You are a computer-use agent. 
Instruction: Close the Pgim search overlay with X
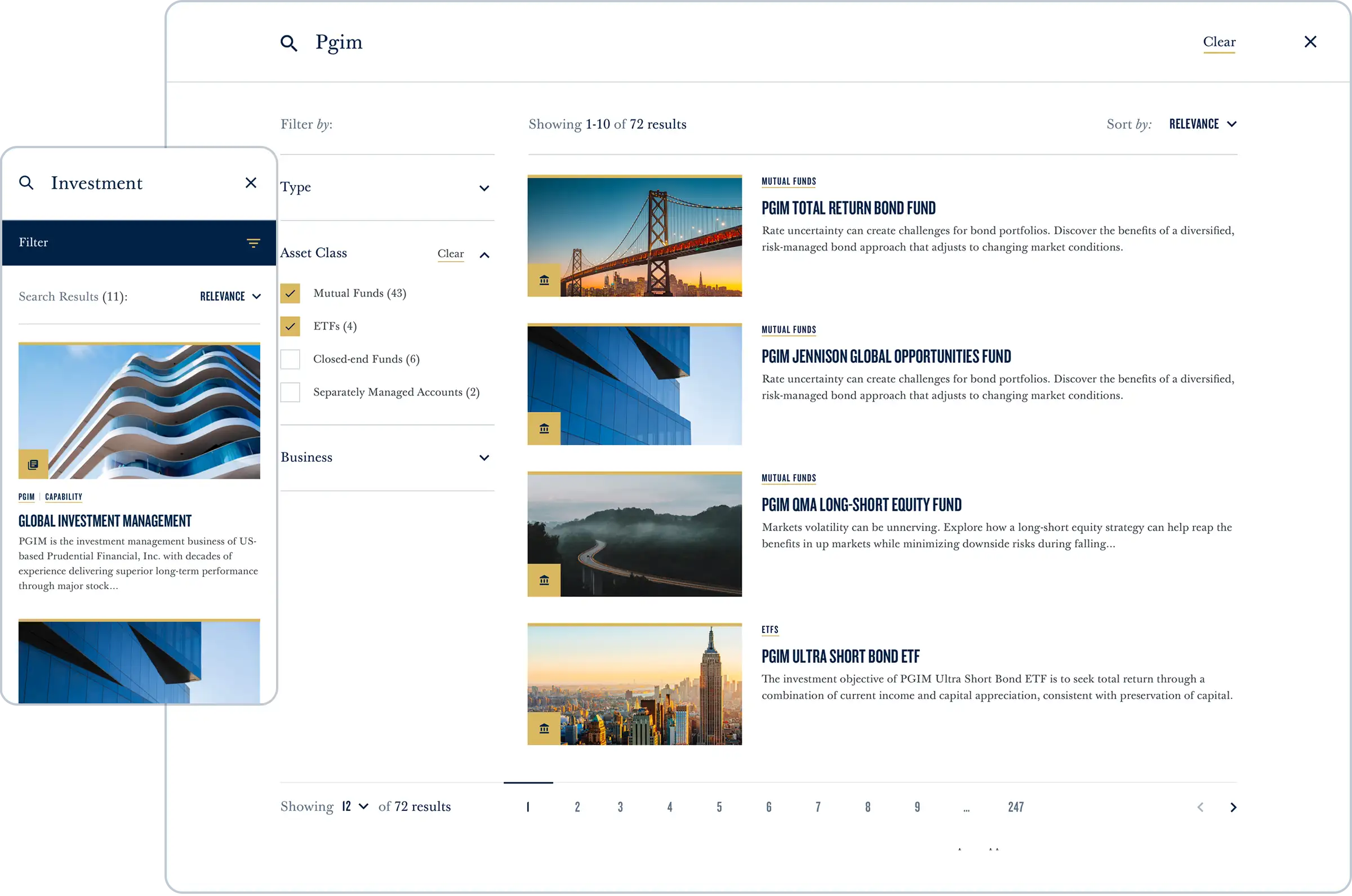click(1310, 42)
